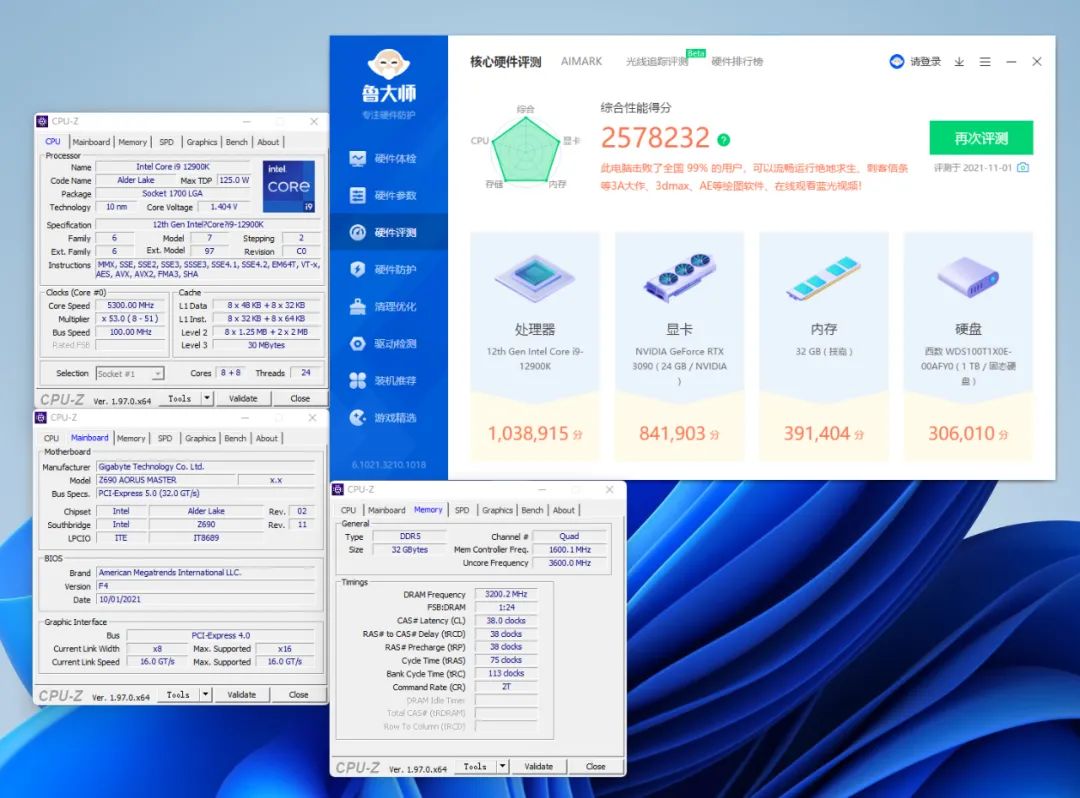Viewport: 1080px width, 798px height.
Task: Click the Tools button in CPU-Z Memory window
Action: pyautogui.click(x=475, y=766)
